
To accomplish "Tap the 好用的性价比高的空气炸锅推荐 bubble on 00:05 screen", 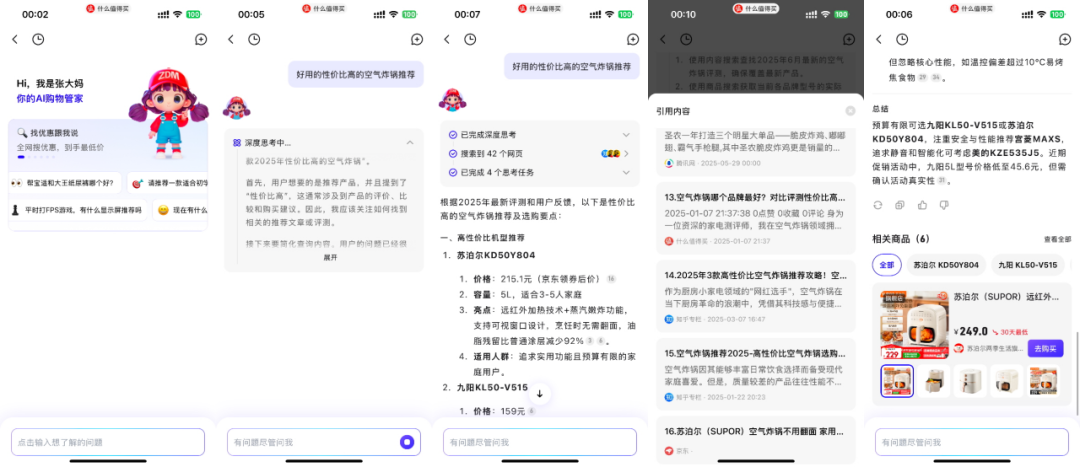I will click(x=355, y=74).
